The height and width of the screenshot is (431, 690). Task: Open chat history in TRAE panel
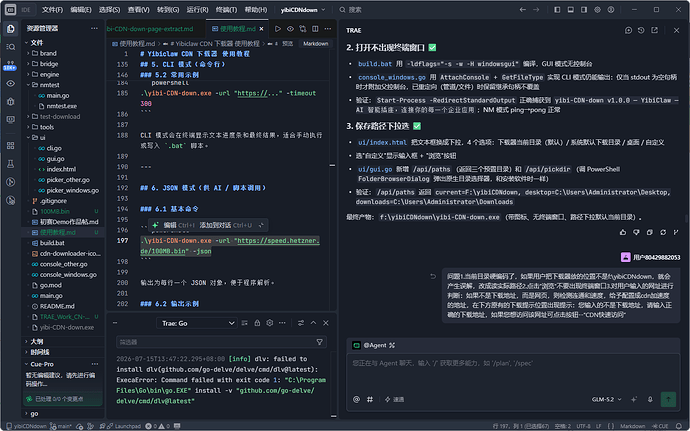[641, 30]
